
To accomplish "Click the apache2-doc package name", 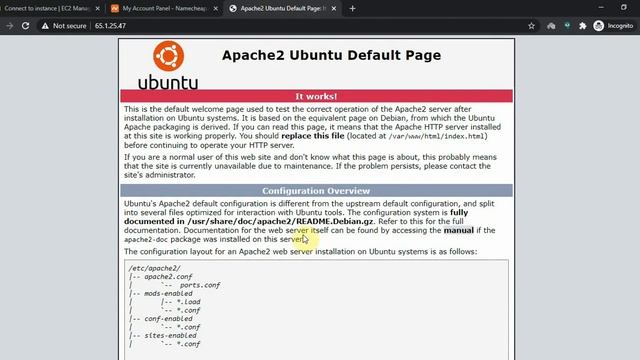I will (x=146, y=240).
